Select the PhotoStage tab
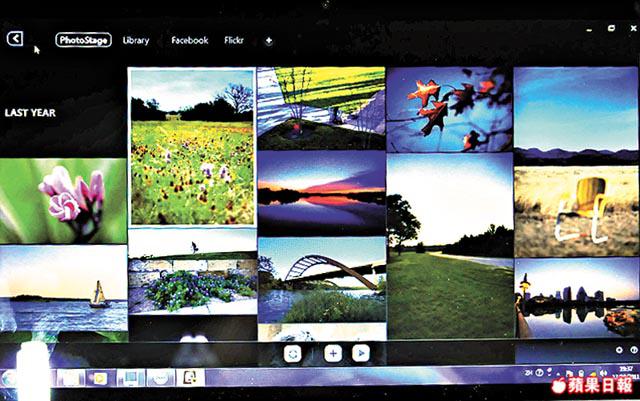 click(83, 40)
